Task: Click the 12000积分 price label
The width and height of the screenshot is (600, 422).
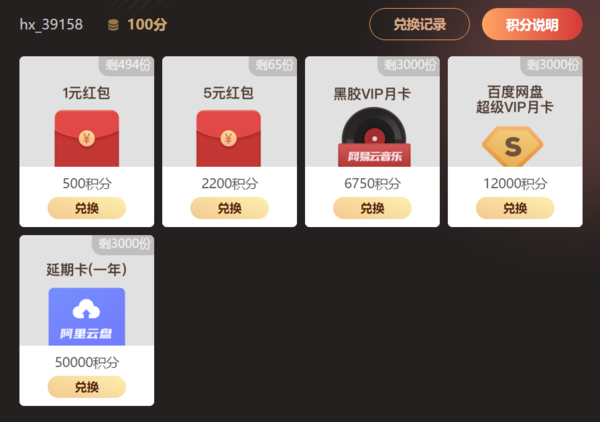Action: [x=515, y=184]
